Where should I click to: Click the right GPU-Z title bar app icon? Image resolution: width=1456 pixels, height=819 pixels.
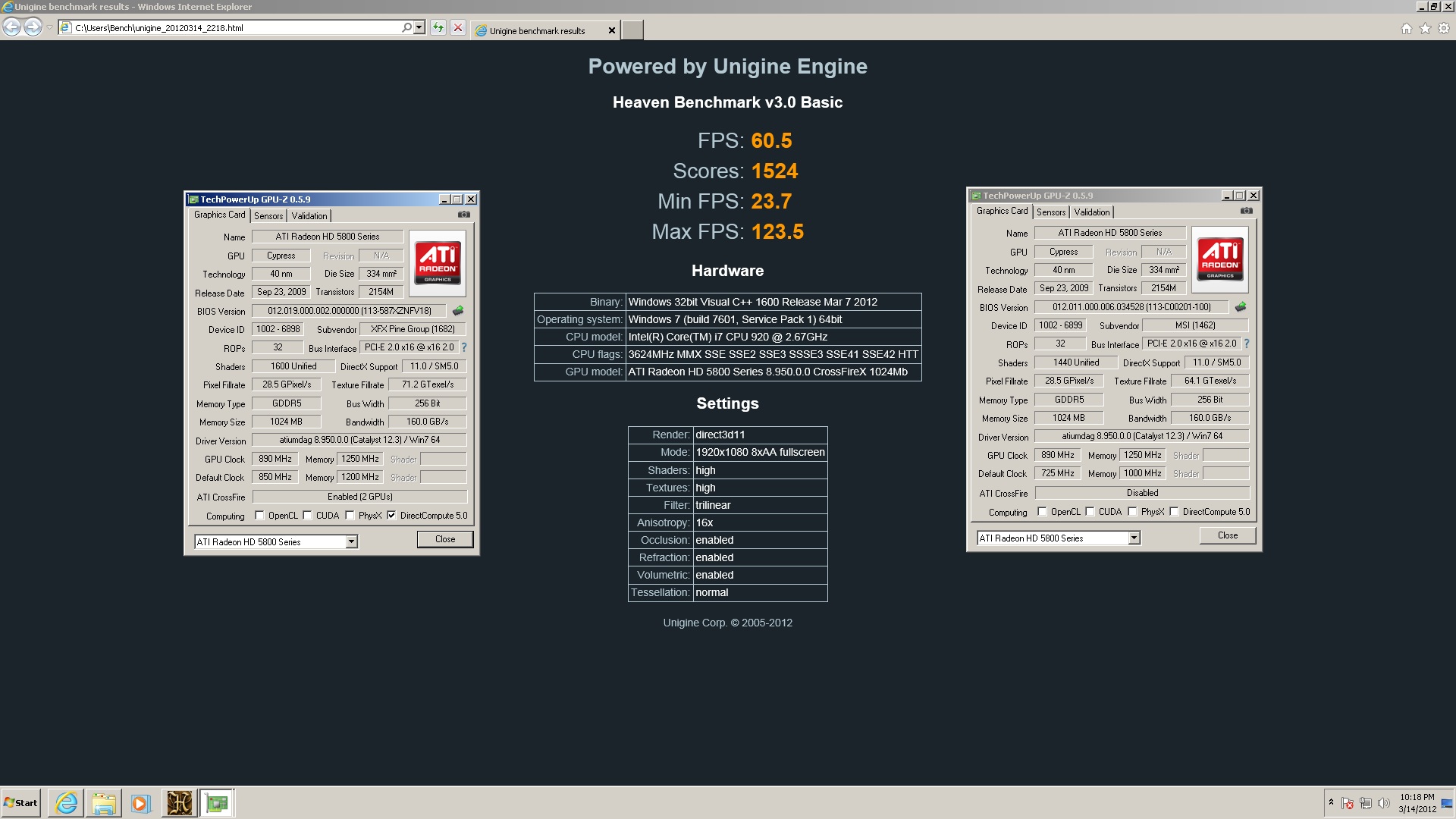976,196
